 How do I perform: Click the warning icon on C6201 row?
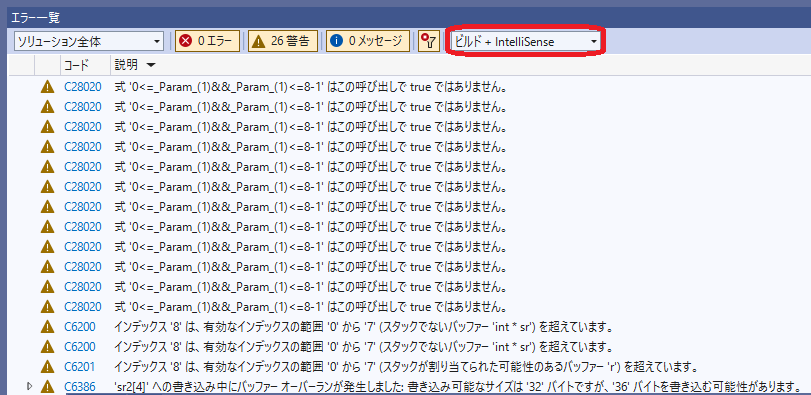(48, 367)
